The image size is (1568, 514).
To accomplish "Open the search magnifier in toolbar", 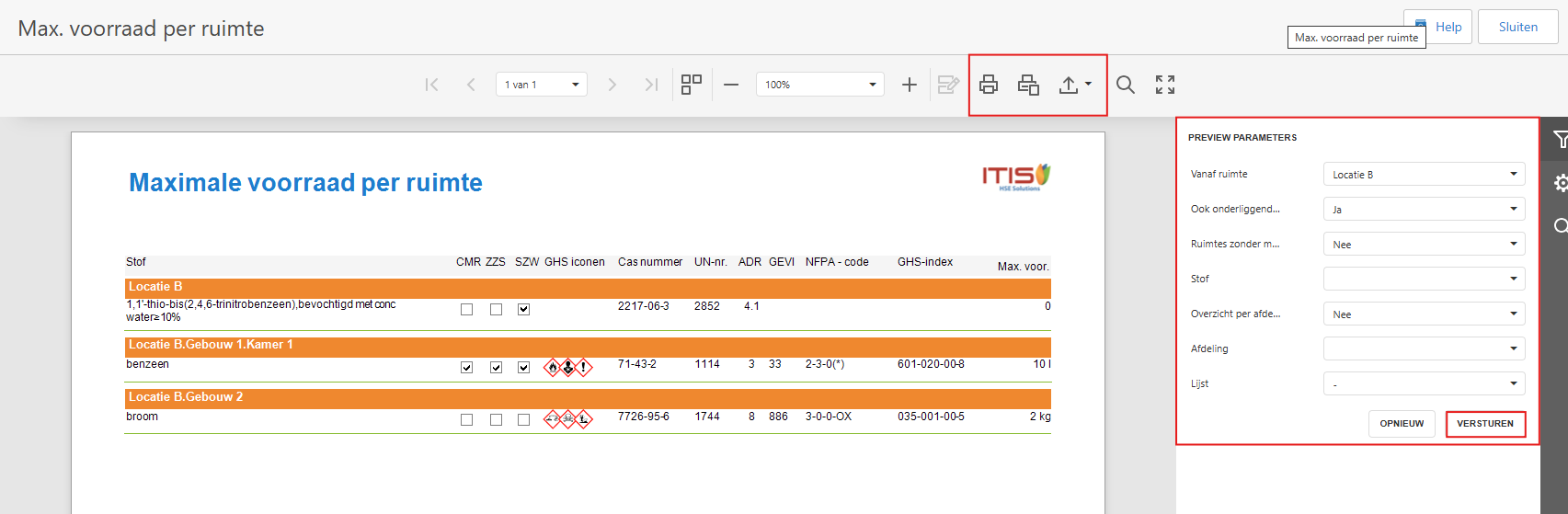I will [1126, 85].
